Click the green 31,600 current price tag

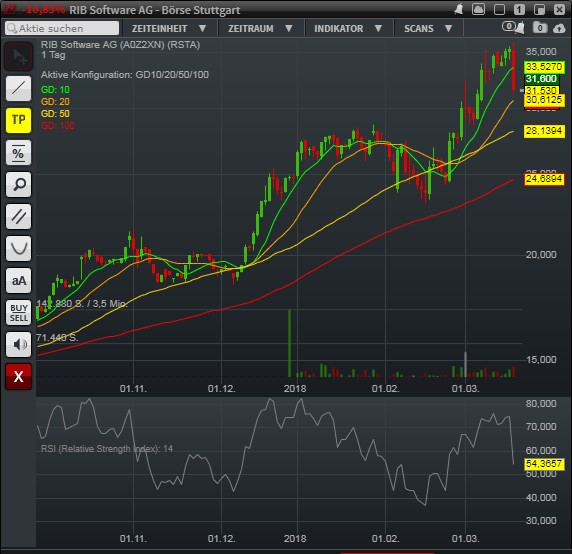(542, 79)
